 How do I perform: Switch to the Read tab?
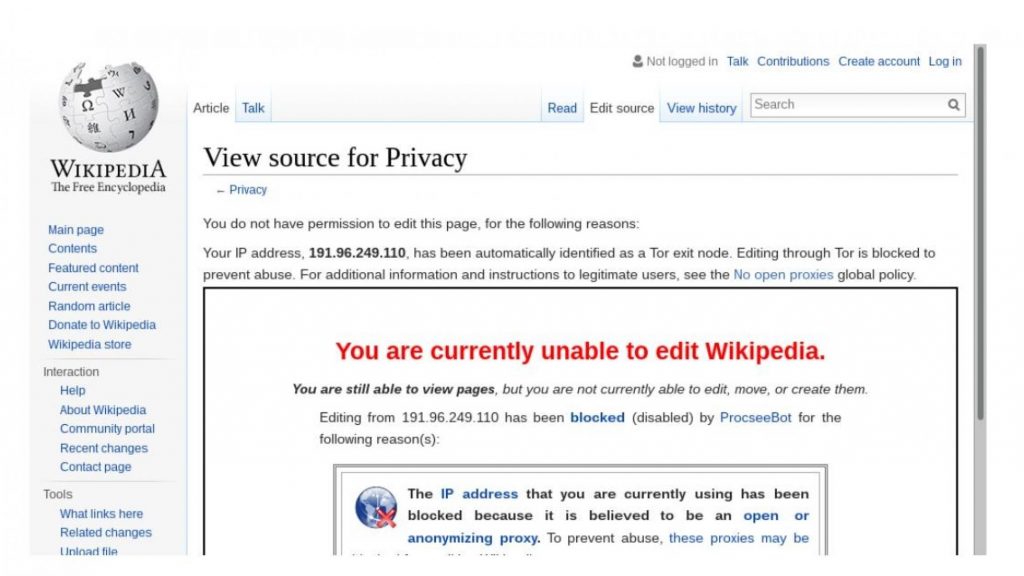click(561, 107)
